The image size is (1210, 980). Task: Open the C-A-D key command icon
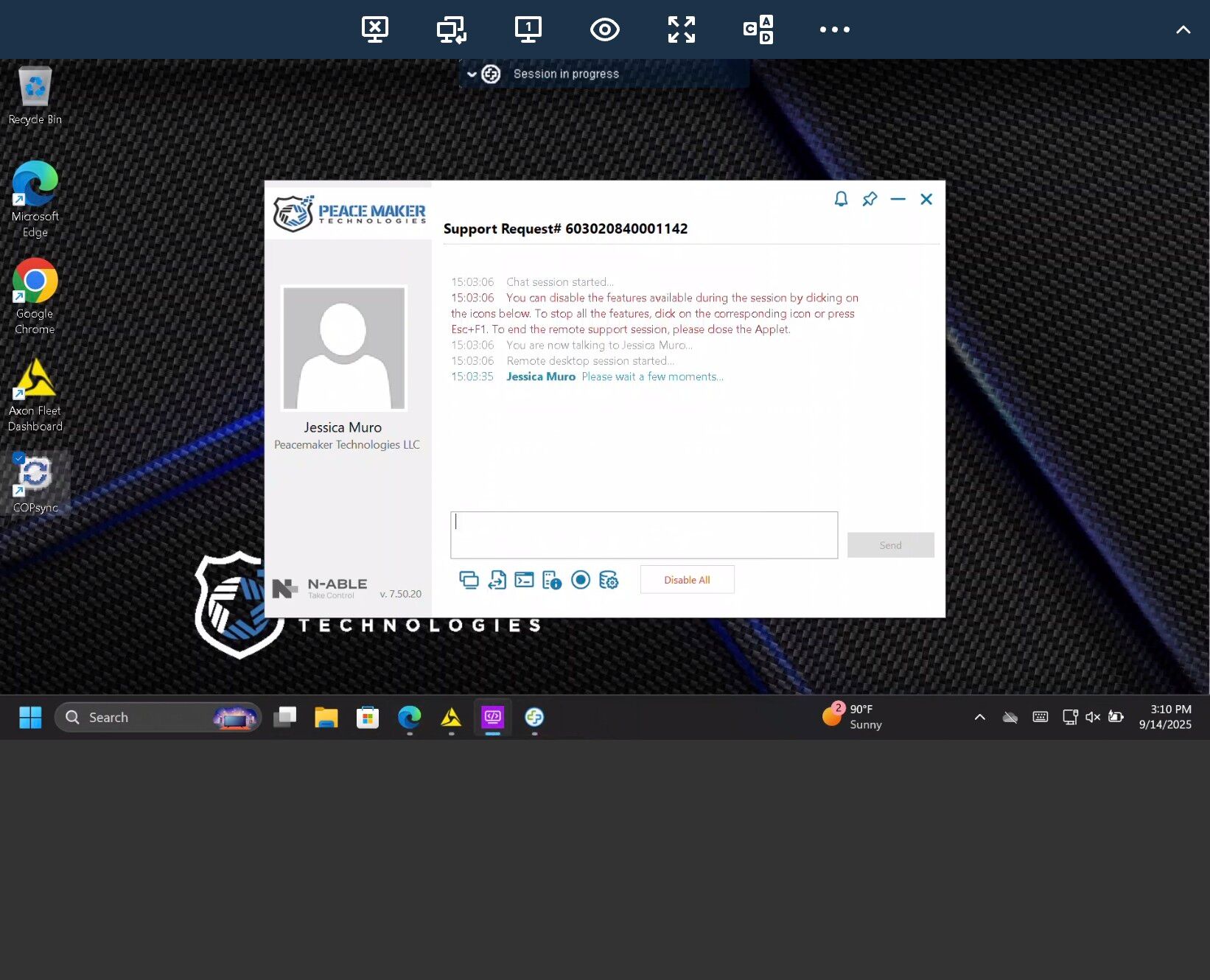click(x=758, y=29)
